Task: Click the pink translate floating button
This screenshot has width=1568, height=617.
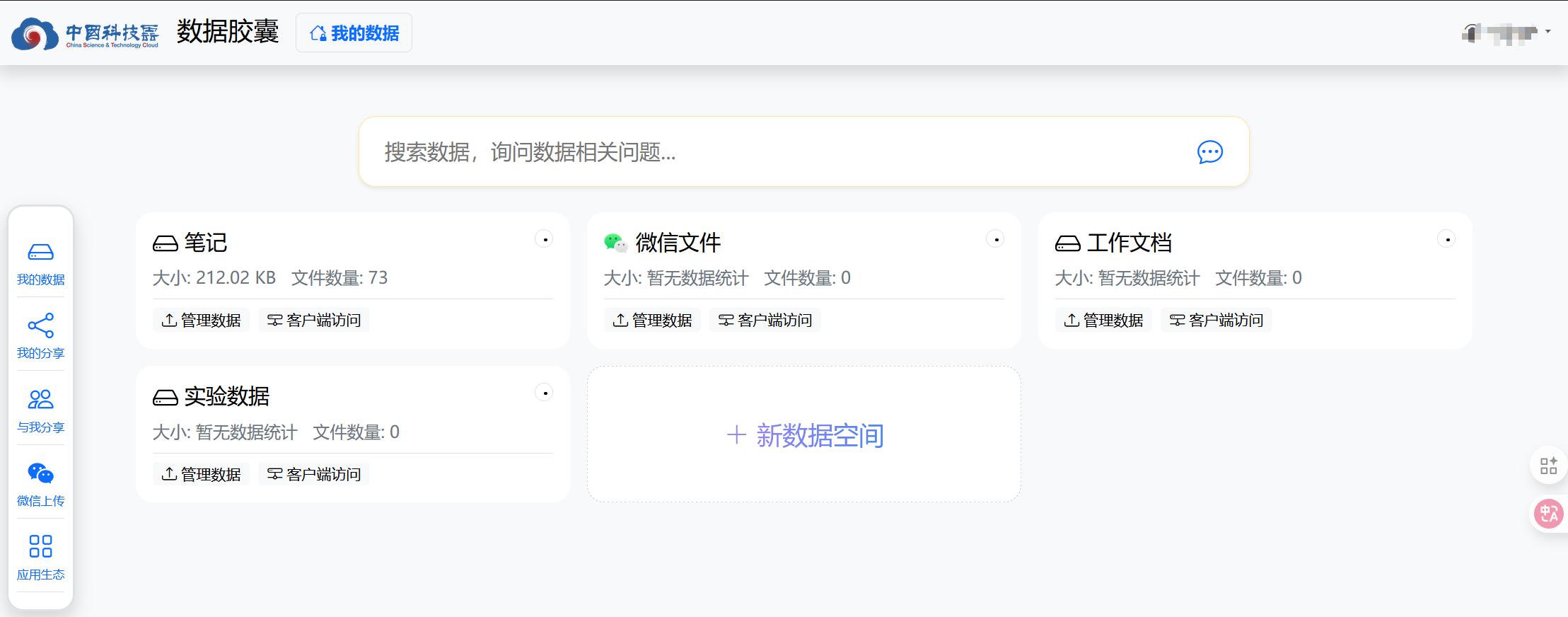Action: point(1549,514)
